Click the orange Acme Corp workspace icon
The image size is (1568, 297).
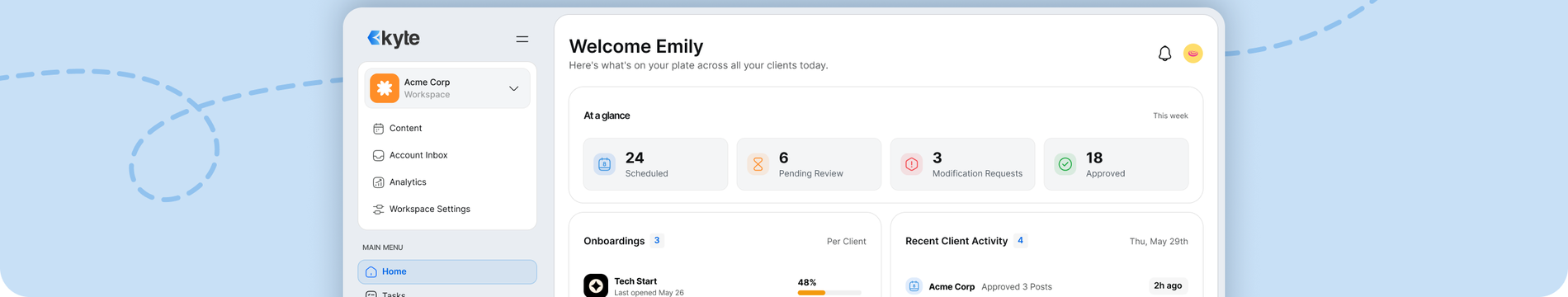point(385,88)
